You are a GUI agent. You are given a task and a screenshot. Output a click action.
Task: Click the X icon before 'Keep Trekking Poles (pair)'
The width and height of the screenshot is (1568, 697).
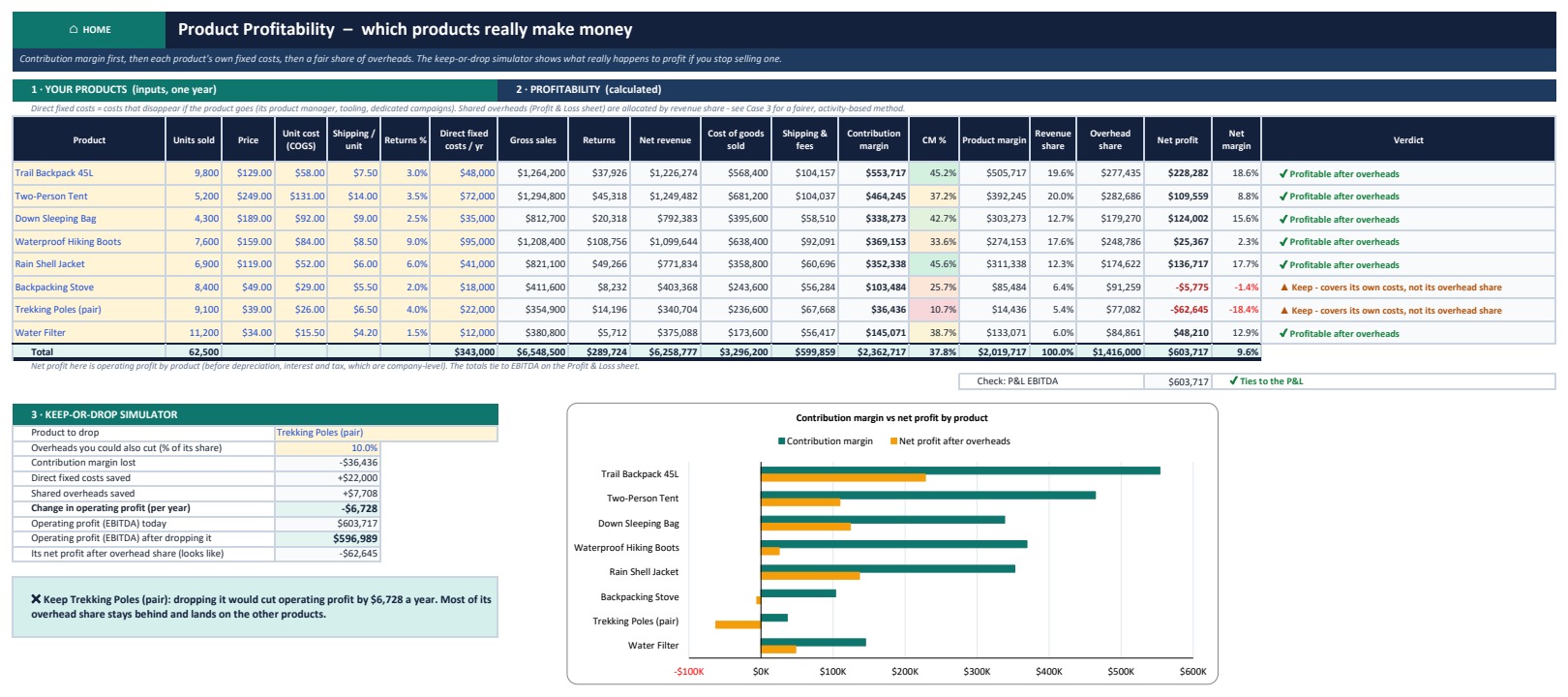(36, 599)
